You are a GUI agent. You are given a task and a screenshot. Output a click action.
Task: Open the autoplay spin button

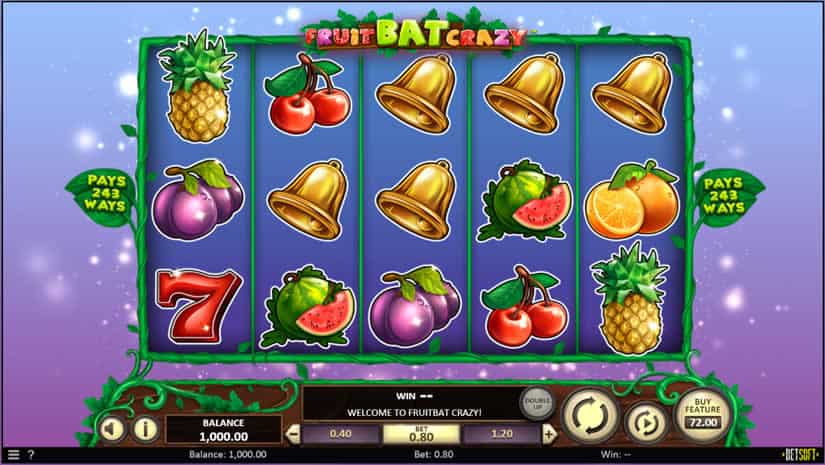point(646,422)
